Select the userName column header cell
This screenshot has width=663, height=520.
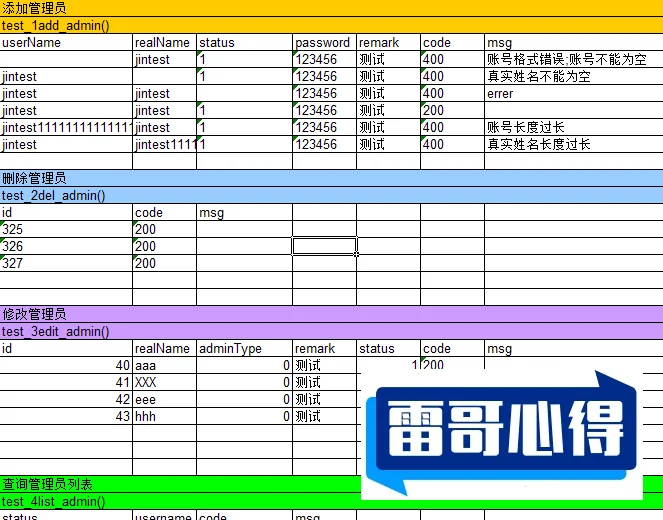(x=66, y=42)
